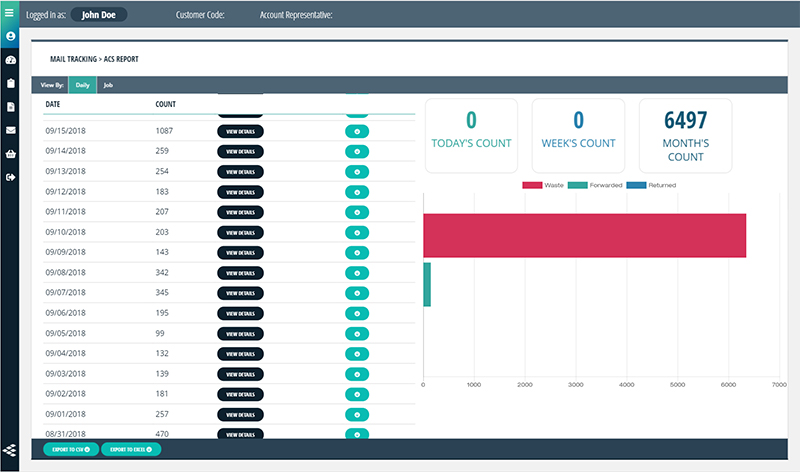This screenshot has width=800, height=472.
Task: Switch View By to Daily tab
Action: (83, 86)
